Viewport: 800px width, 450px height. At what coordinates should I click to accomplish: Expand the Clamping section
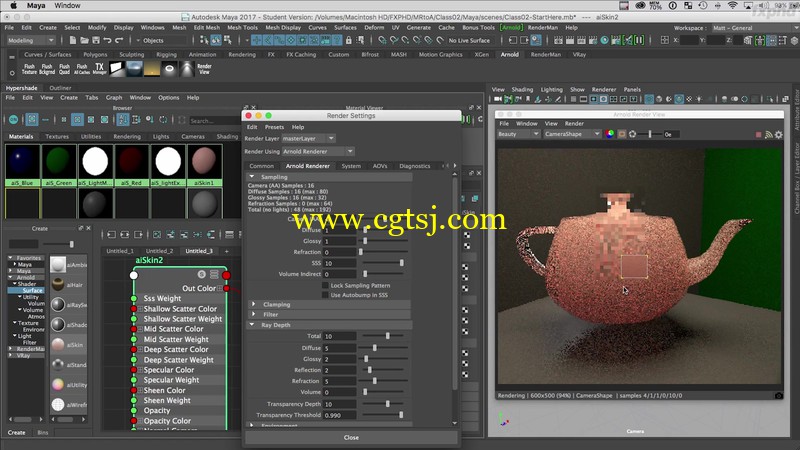[254, 305]
